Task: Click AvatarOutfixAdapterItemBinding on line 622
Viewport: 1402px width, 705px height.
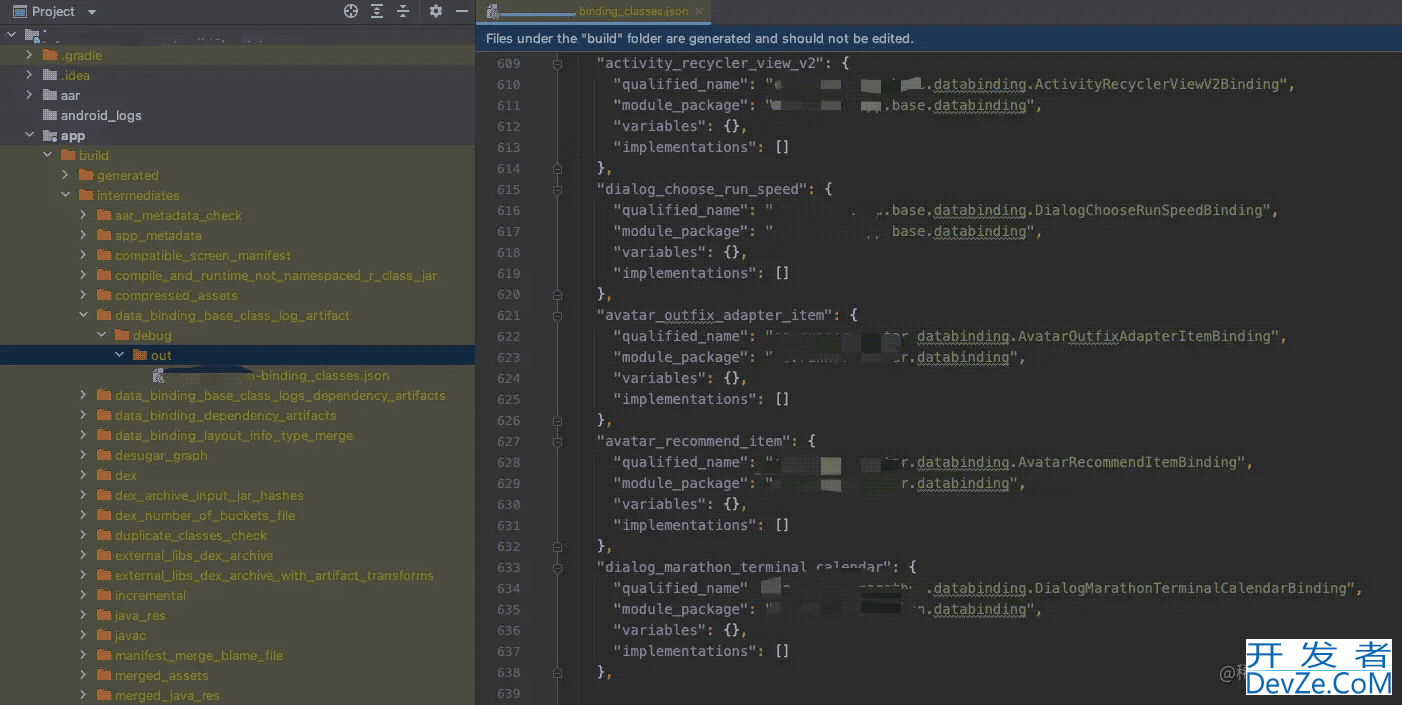Action: coord(1144,336)
